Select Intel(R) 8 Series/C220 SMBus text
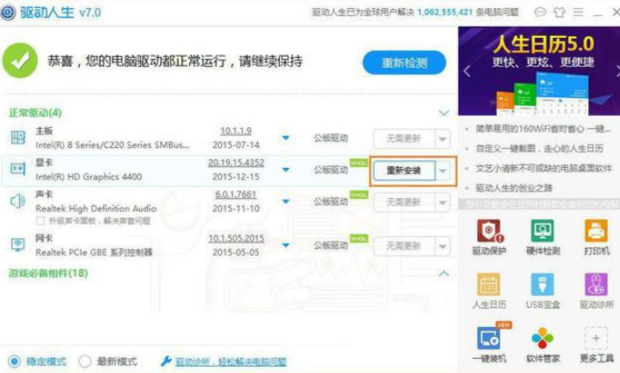Viewport: 620px width, 373px height. (112, 145)
